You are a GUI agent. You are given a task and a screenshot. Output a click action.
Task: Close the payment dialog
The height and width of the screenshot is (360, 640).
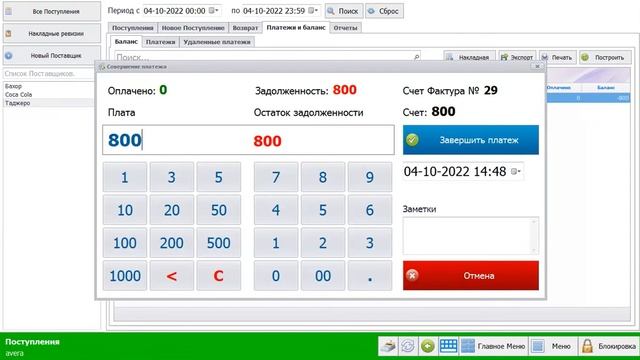pyautogui.click(x=538, y=67)
